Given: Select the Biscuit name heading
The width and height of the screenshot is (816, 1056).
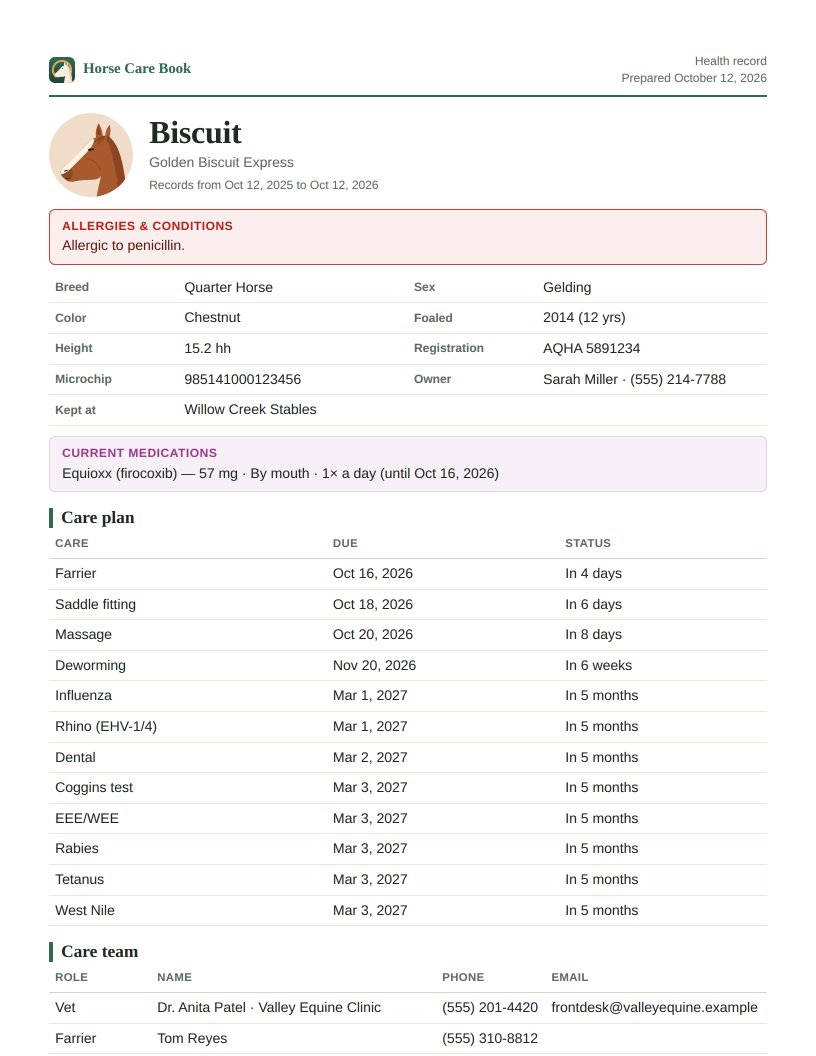Looking at the screenshot, I should coord(195,133).
